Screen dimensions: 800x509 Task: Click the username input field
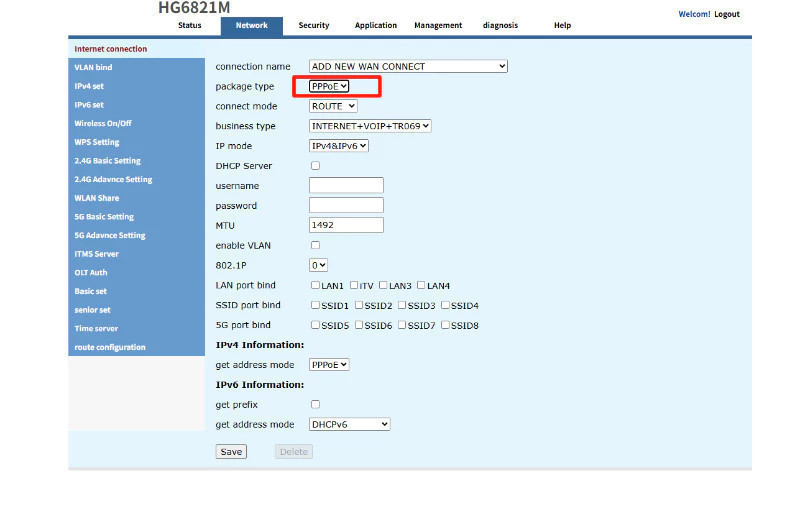pos(346,186)
